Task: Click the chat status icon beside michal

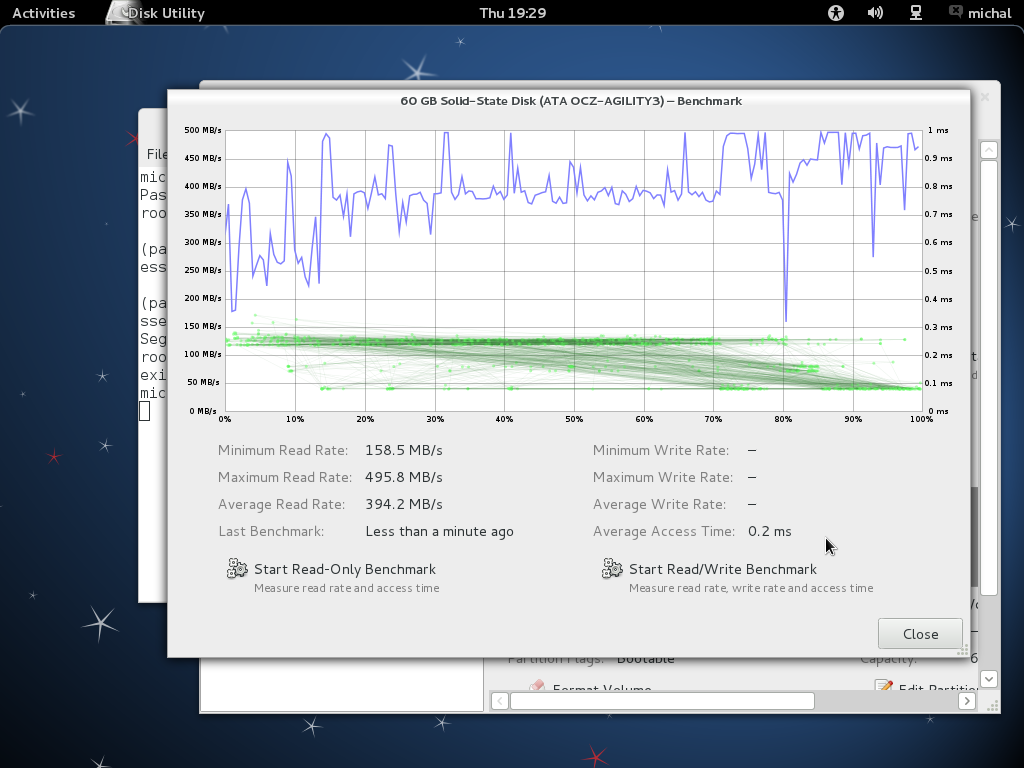Action: coord(955,13)
